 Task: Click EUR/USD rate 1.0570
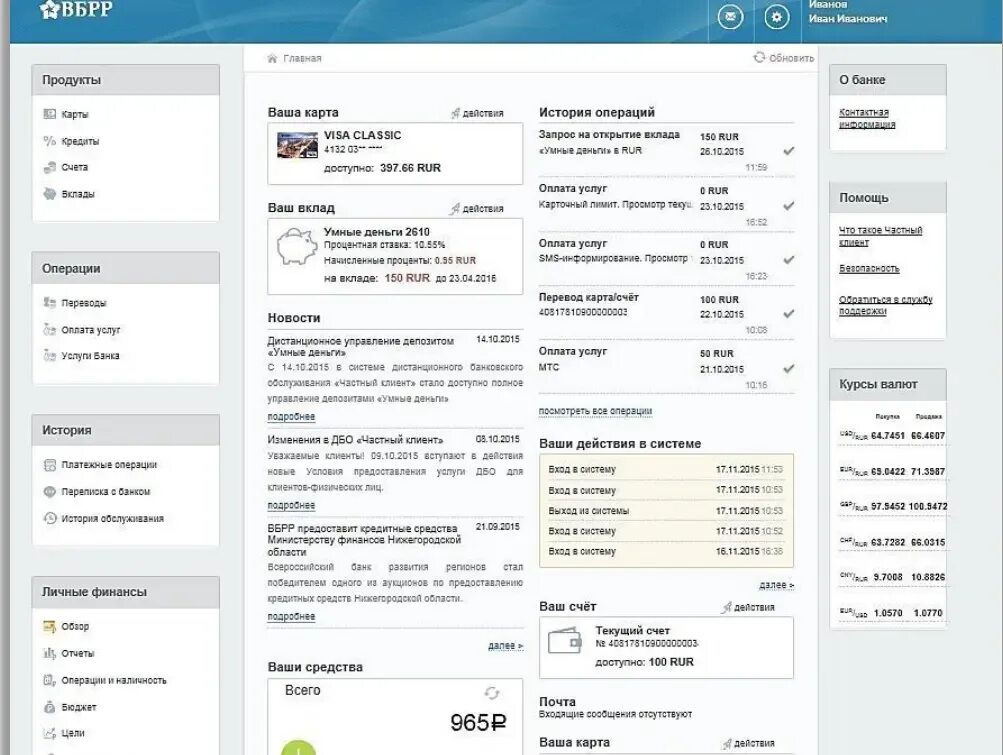click(x=888, y=613)
